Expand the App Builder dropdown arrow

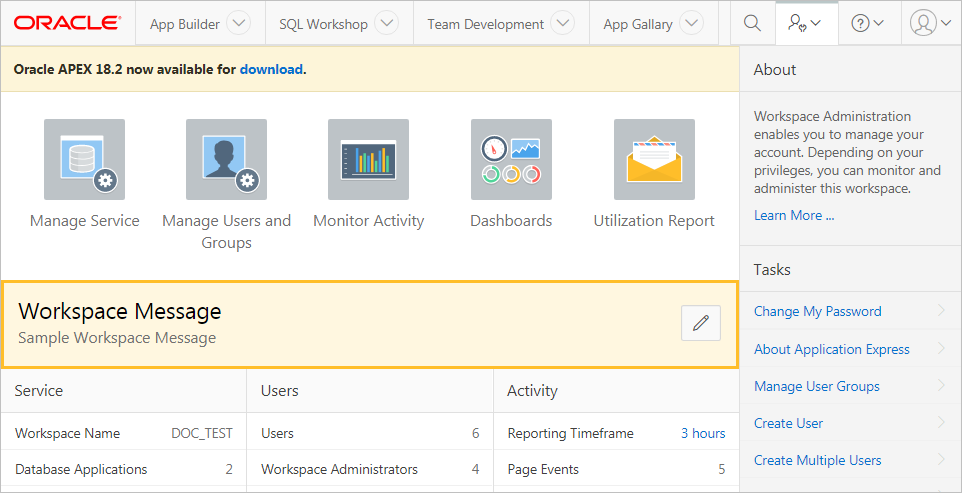tap(238, 24)
